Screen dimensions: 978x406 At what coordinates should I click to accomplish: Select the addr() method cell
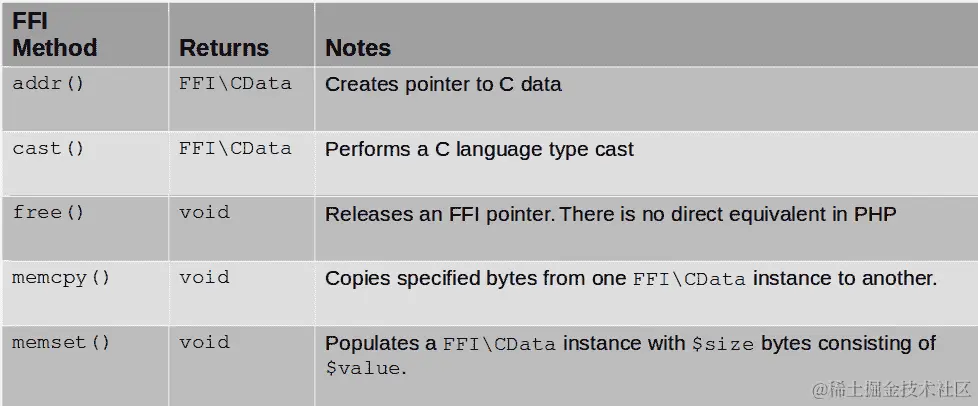tap(49, 84)
